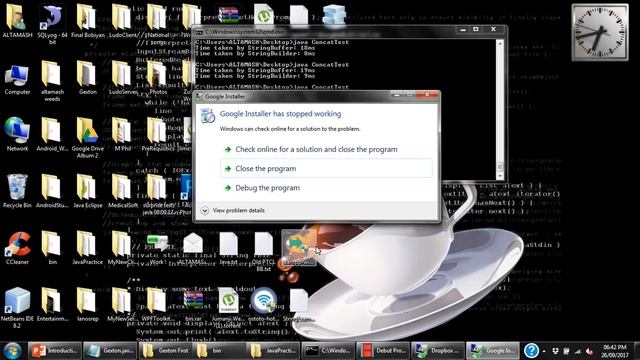Select the JavaPractice desktop folder
The width and height of the screenshot is (640, 360).
pos(87,248)
